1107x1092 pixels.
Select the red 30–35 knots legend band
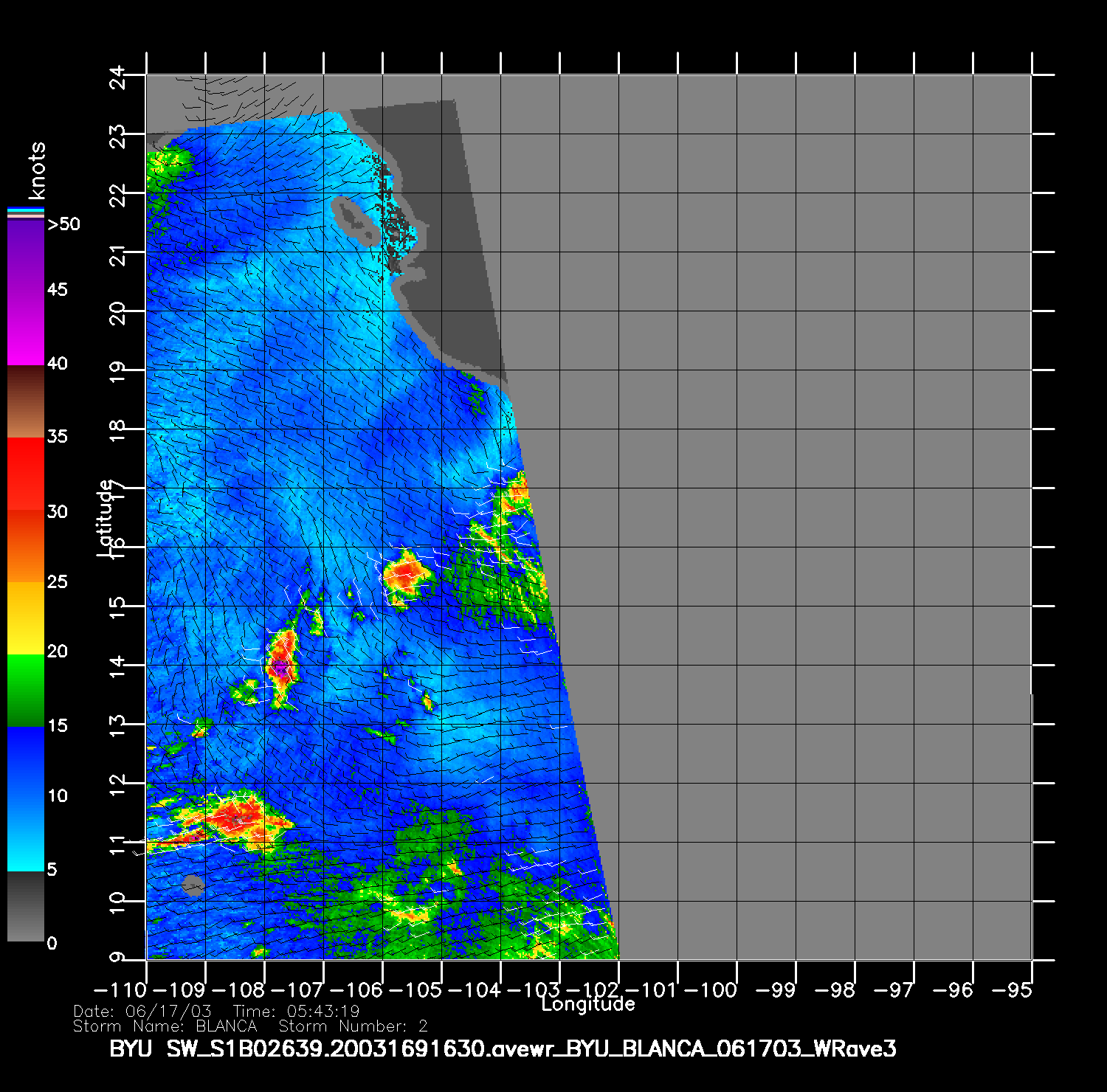pos(25,474)
